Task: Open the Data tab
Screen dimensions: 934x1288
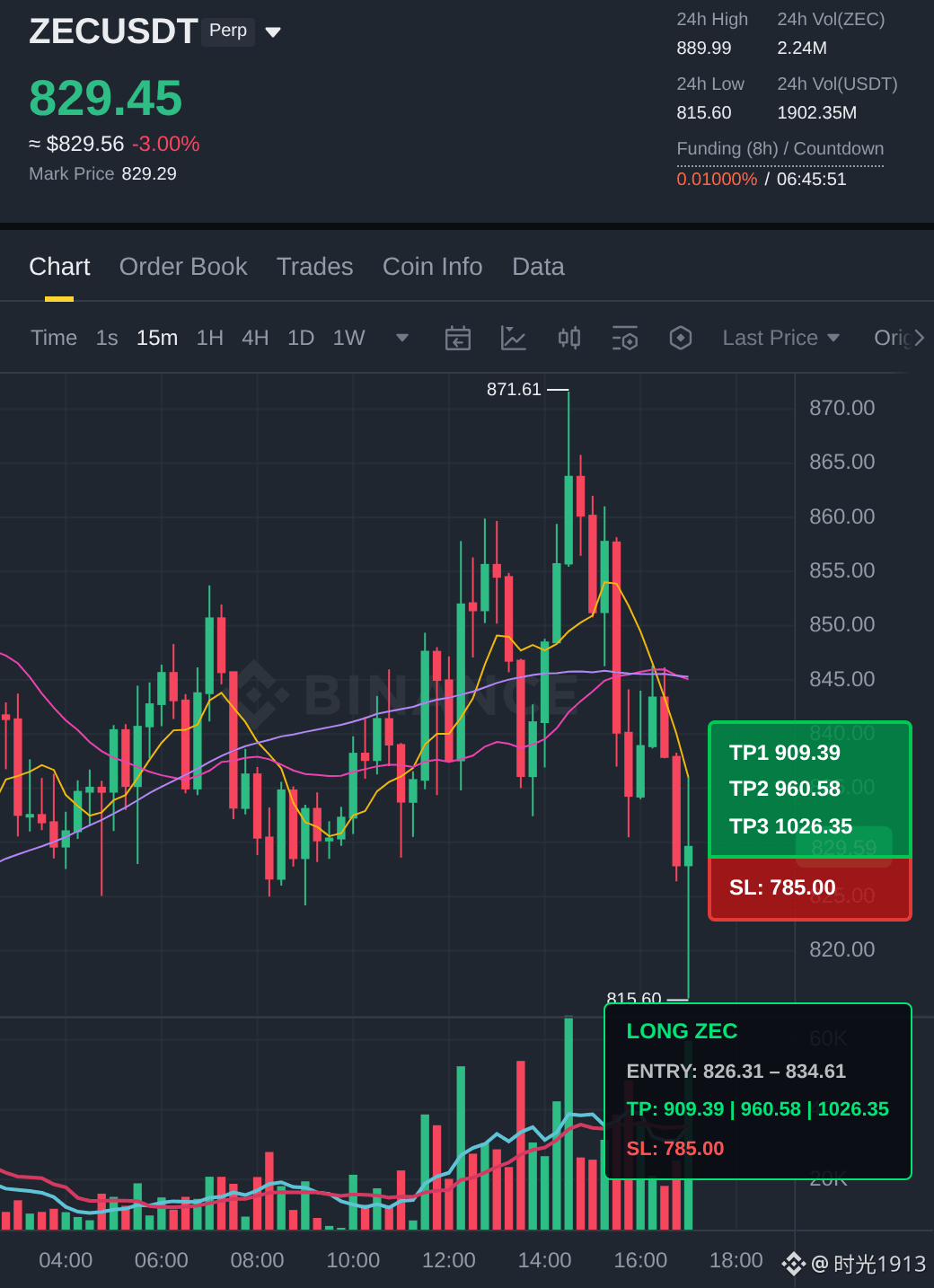Action: 539,267
